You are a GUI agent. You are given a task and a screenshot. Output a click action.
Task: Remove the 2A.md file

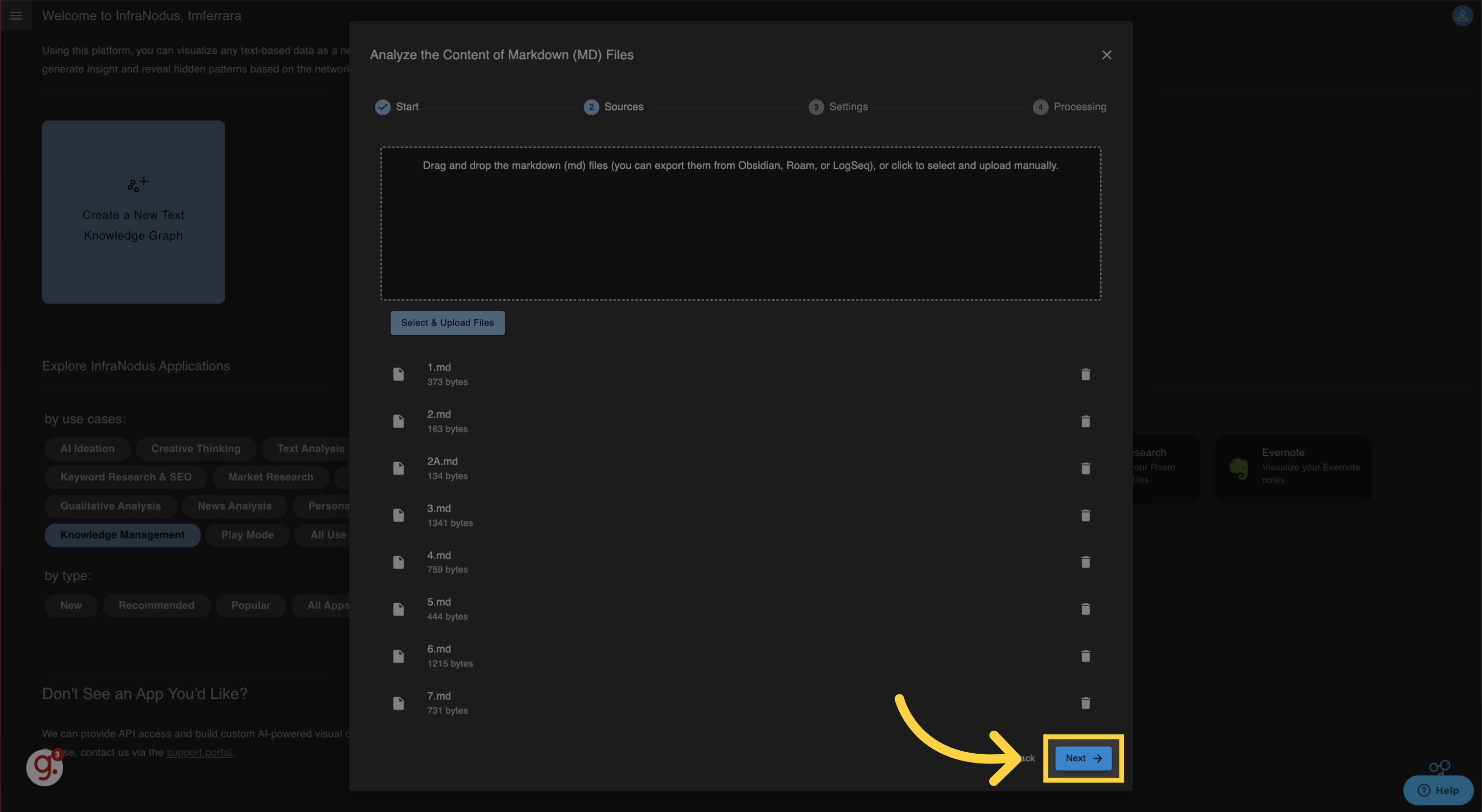(1085, 468)
